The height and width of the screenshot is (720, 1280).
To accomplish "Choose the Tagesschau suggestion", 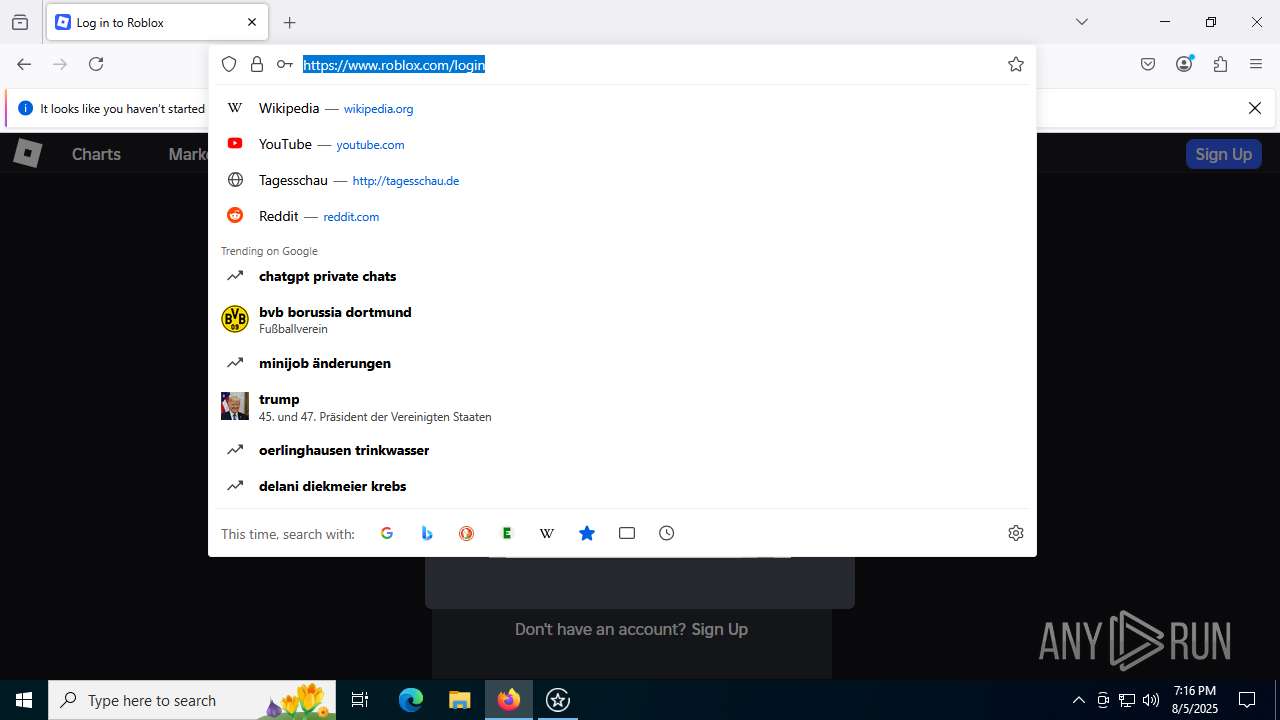I will [622, 180].
